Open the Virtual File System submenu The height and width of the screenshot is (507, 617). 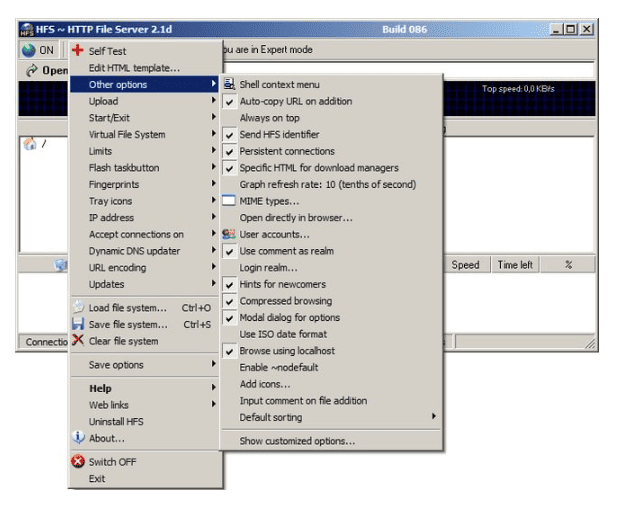pos(144,134)
